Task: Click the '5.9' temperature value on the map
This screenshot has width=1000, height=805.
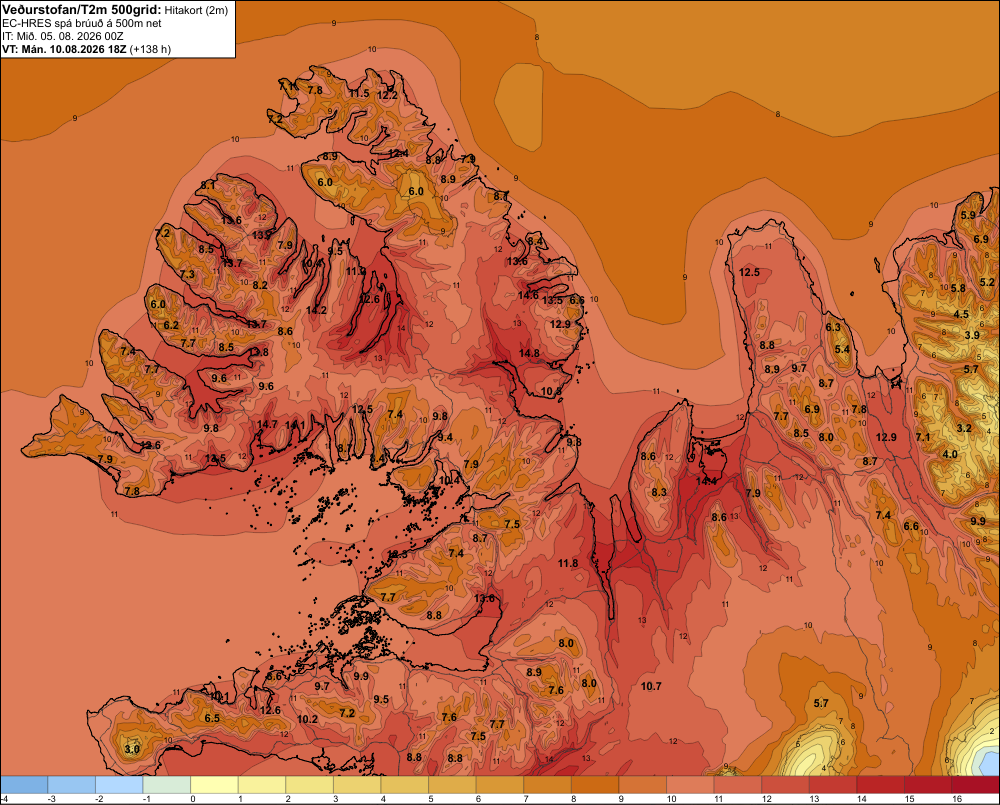Action: point(967,215)
